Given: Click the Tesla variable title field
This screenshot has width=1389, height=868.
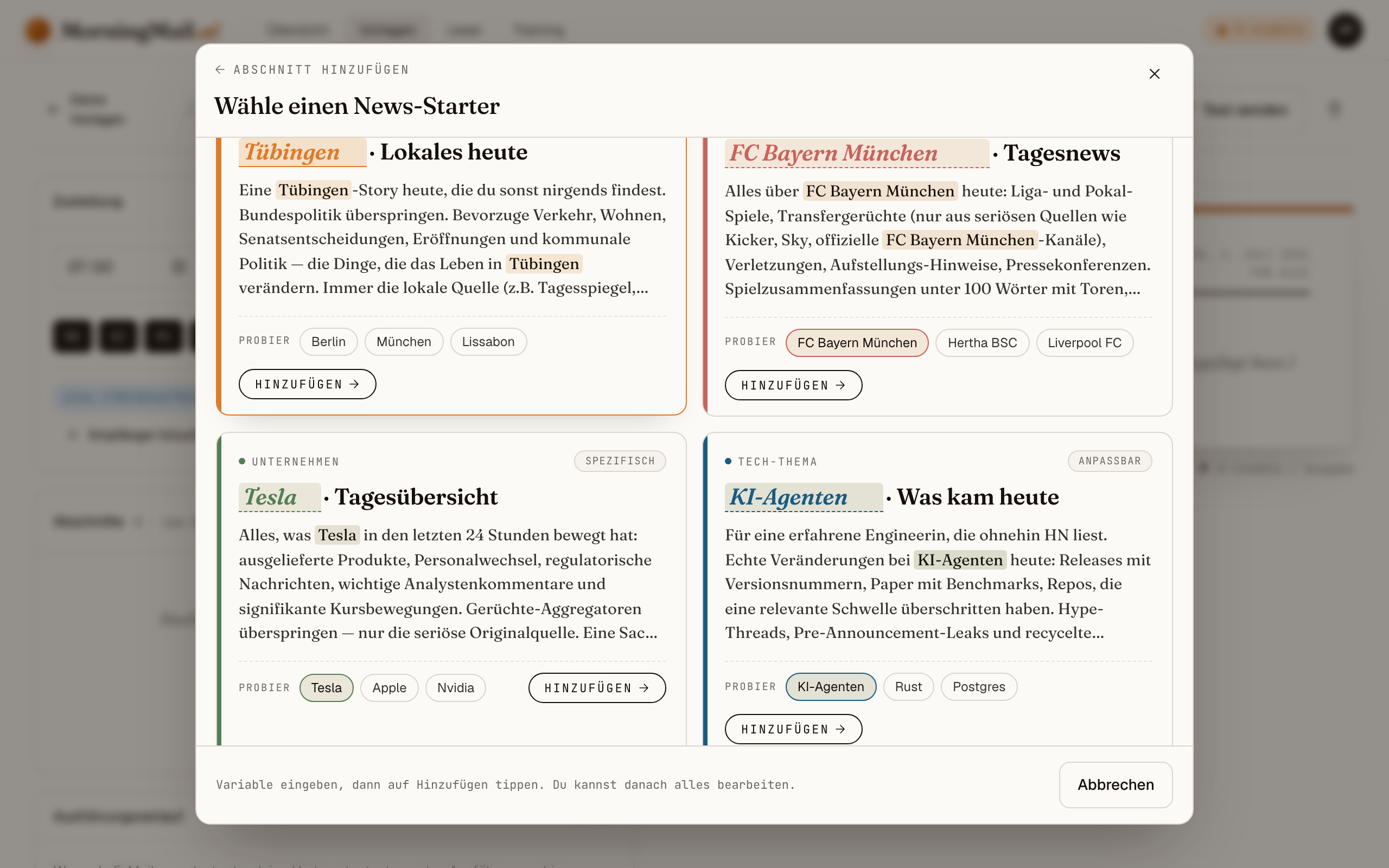Looking at the screenshot, I should click(x=279, y=497).
